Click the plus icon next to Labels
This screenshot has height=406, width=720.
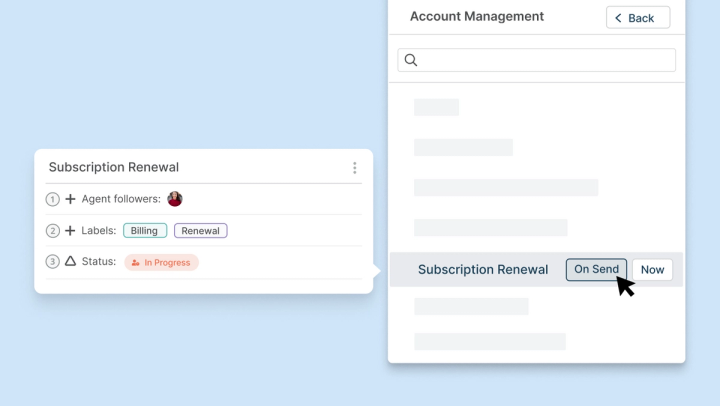click(x=70, y=231)
